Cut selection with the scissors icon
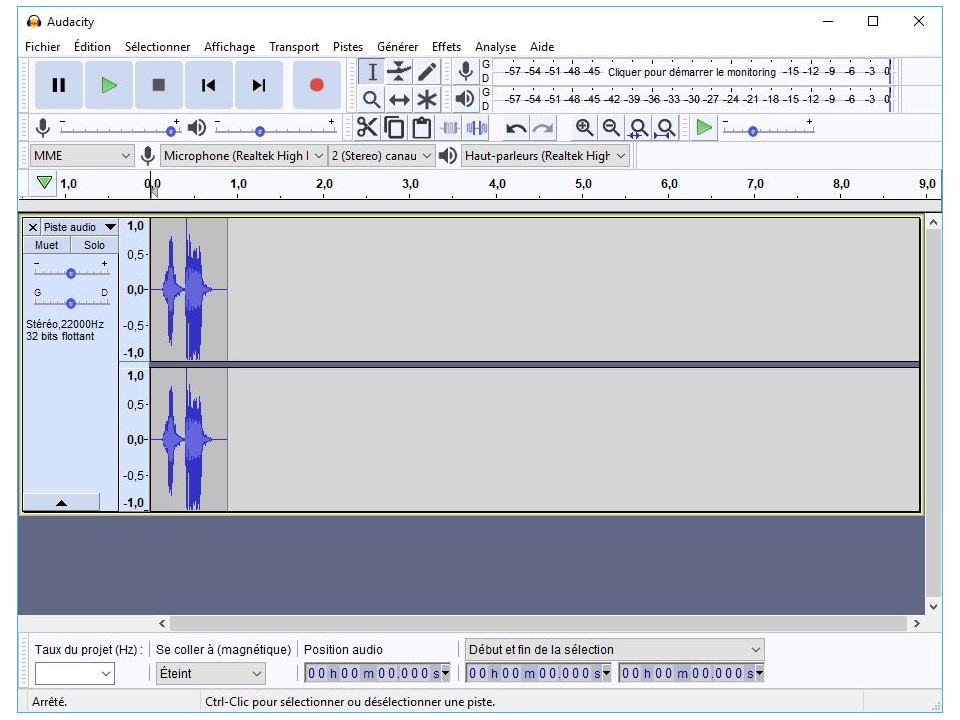Viewport: 960px width, 720px height. pyautogui.click(x=367, y=127)
